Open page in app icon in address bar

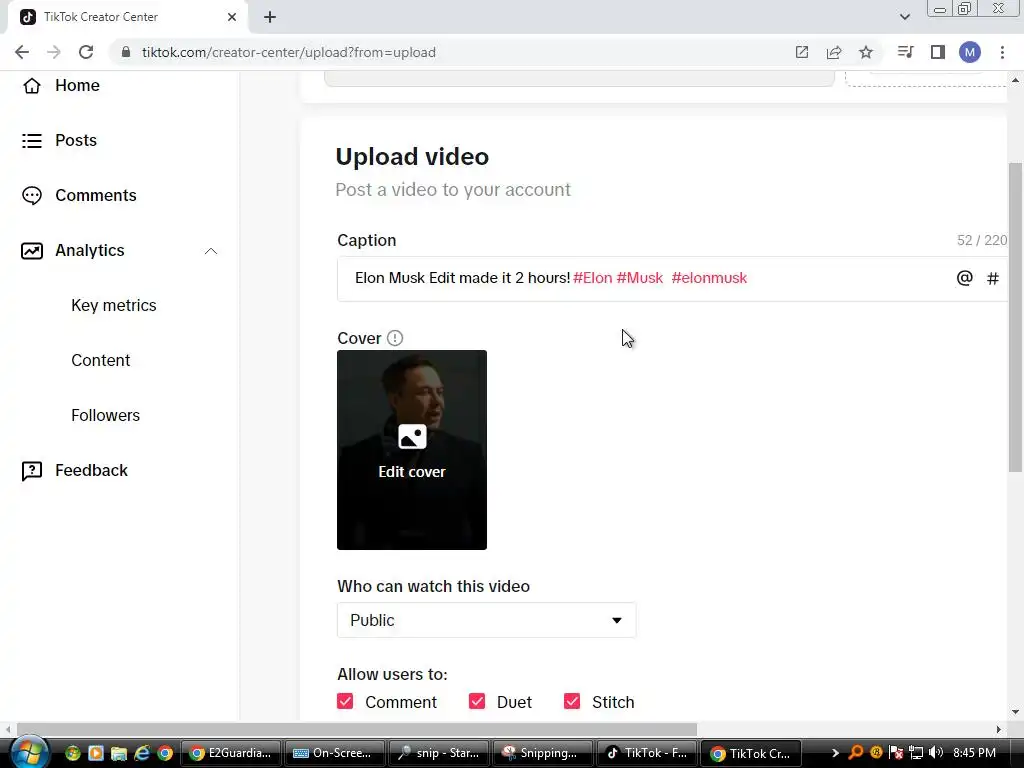[x=802, y=52]
